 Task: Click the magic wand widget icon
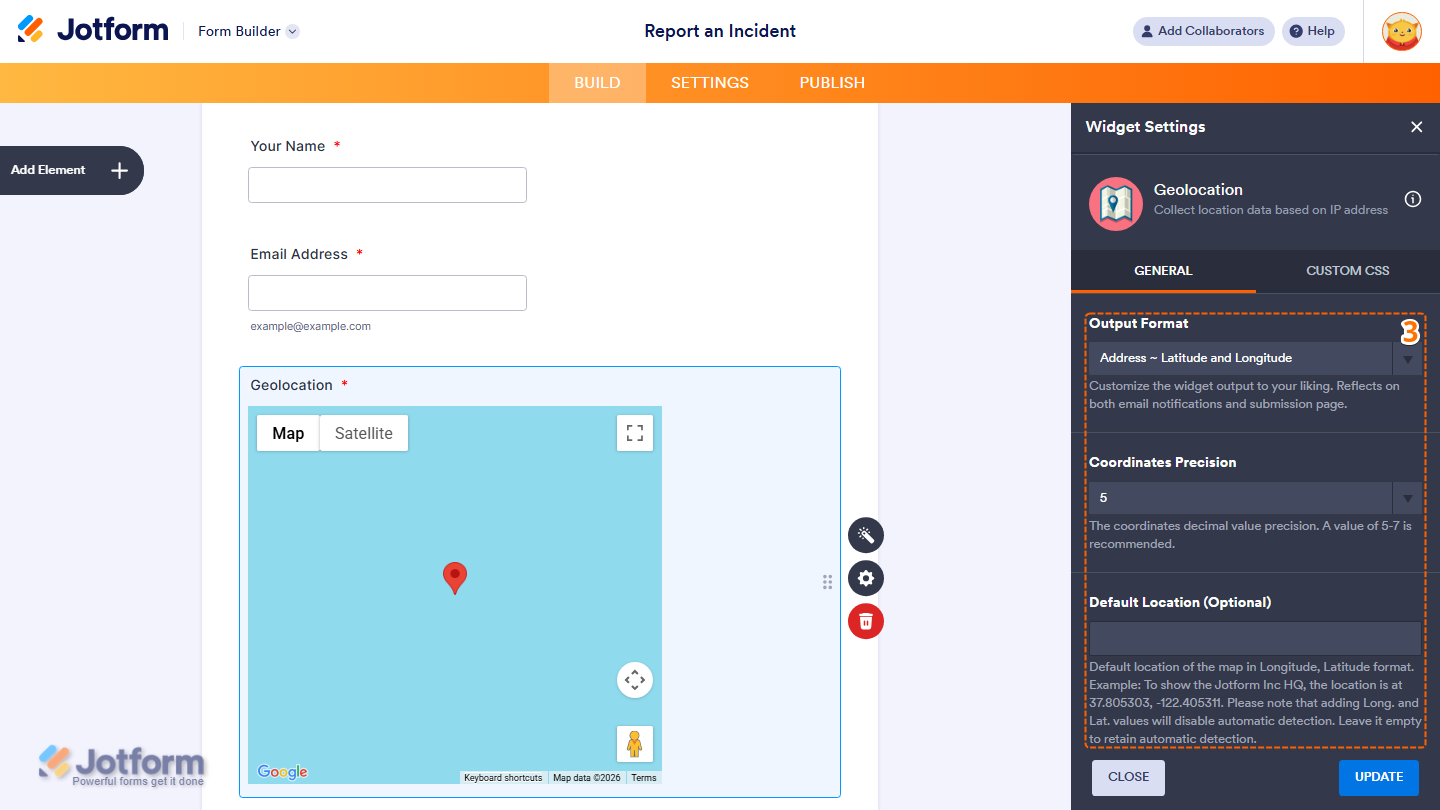(x=866, y=535)
